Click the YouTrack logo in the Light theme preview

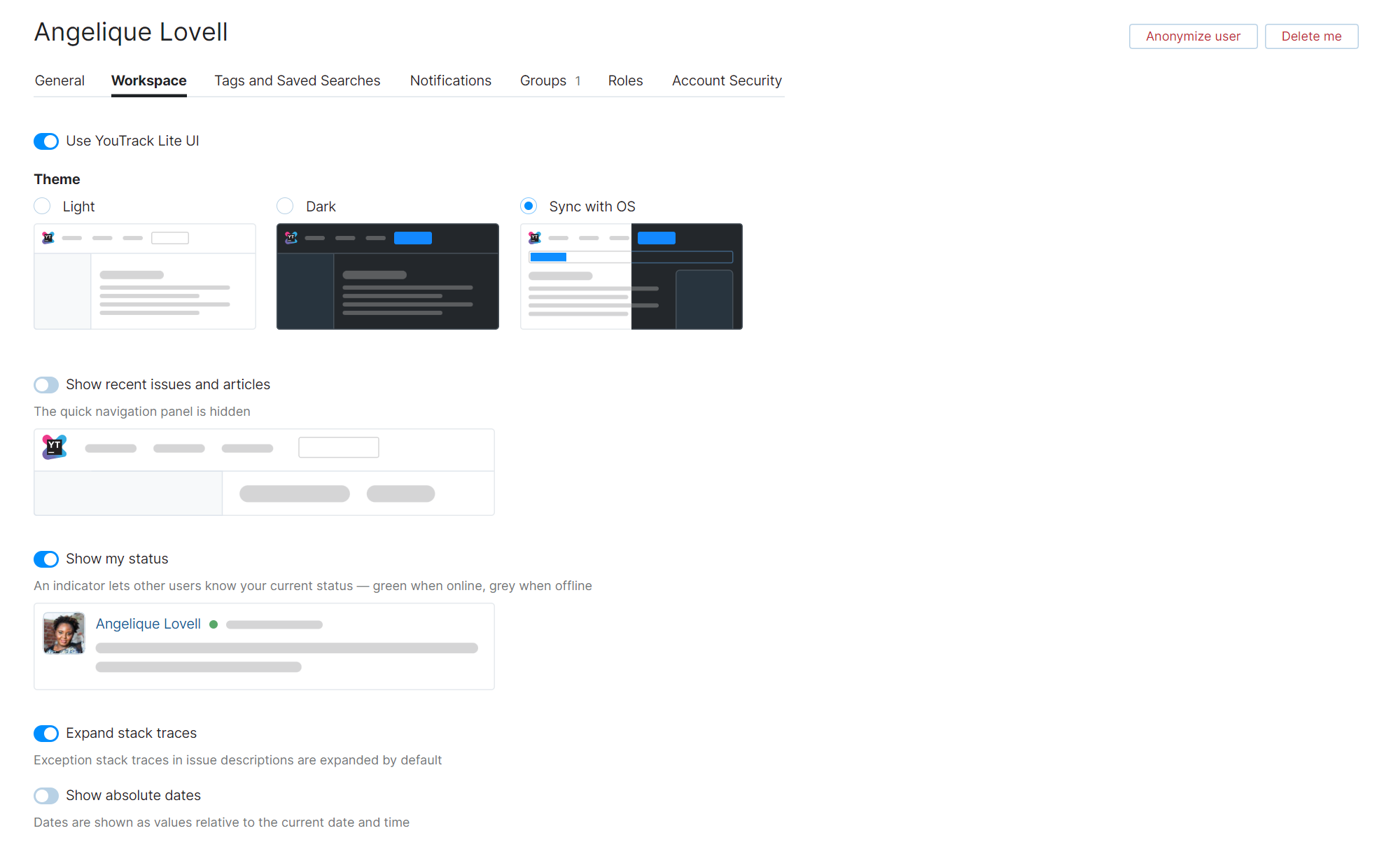point(48,237)
